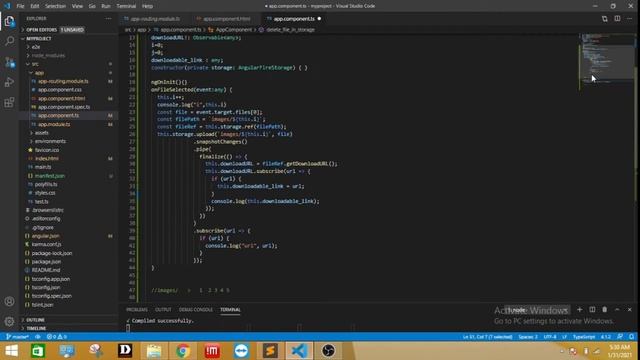The height and width of the screenshot is (360, 640).
Task: Open Explorer more actions ellipsis
Action: 108,18
